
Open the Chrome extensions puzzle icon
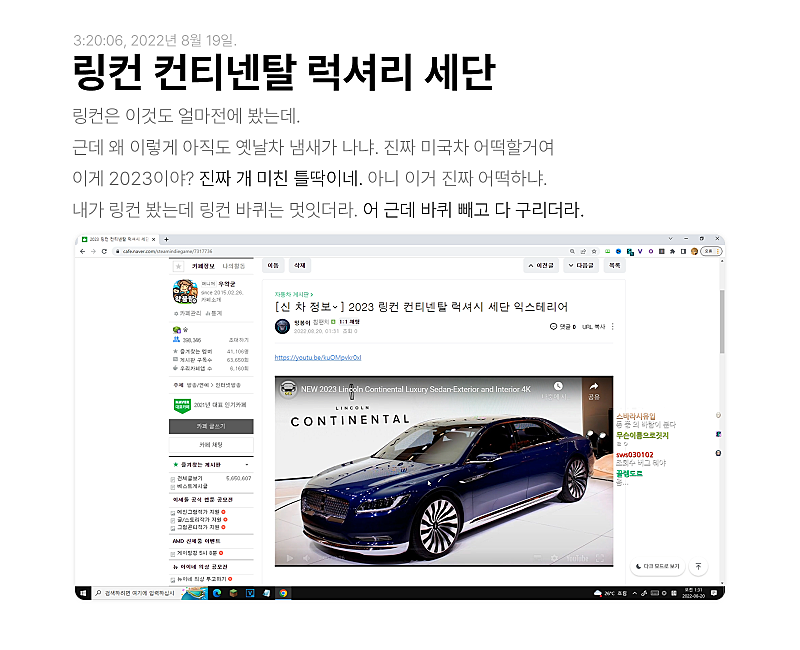coord(672,252)
